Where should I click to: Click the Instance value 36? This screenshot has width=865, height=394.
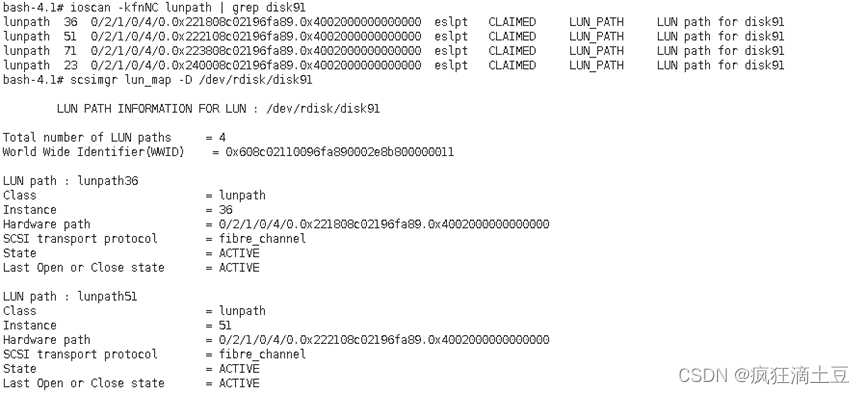226,210
